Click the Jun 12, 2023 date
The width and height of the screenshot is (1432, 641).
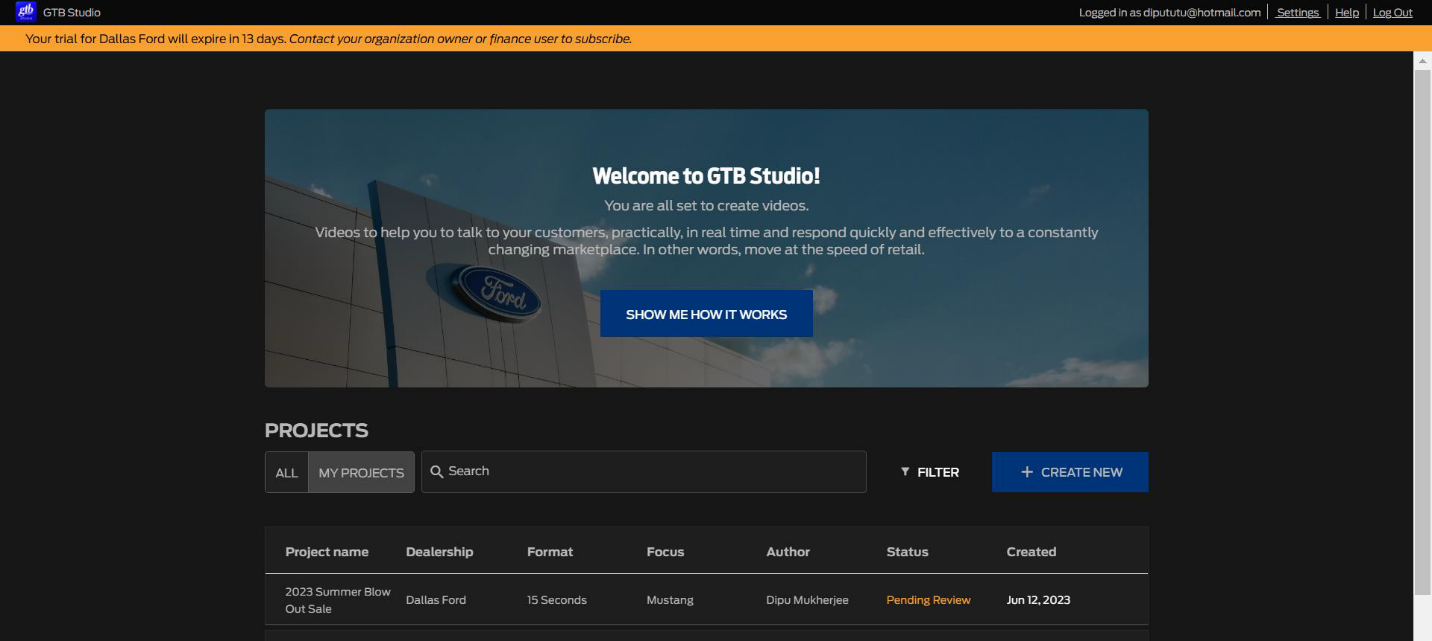click(1038, 600)
